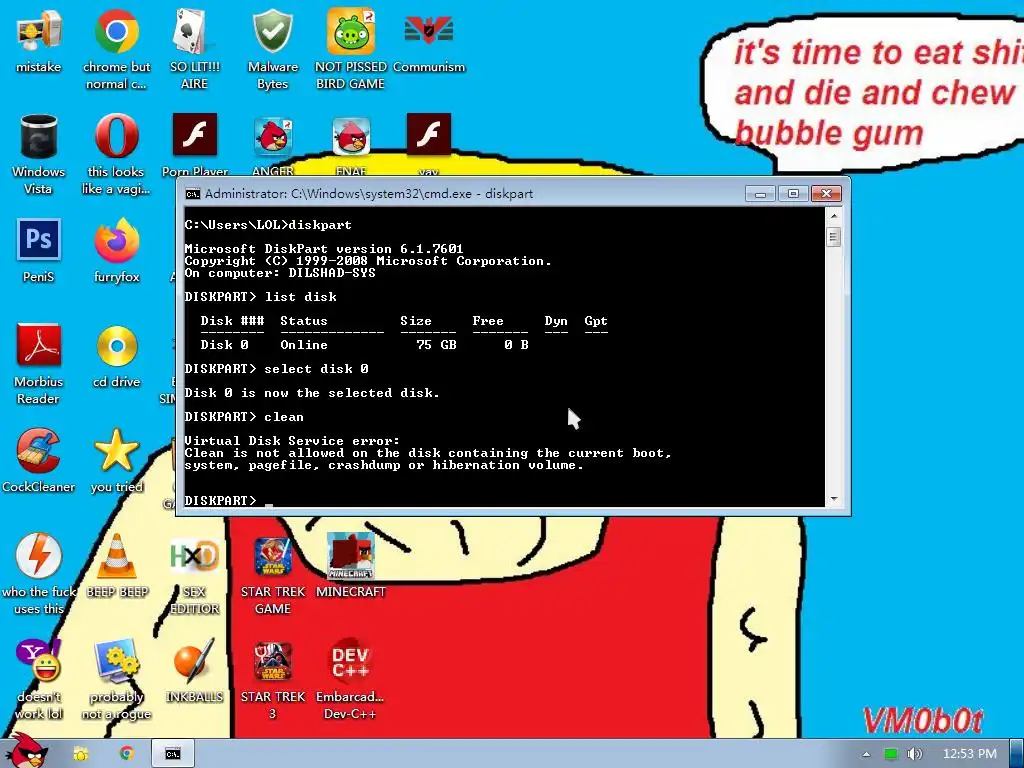
Task: Show hidden tray icons arrow
Action: point(867,754)
